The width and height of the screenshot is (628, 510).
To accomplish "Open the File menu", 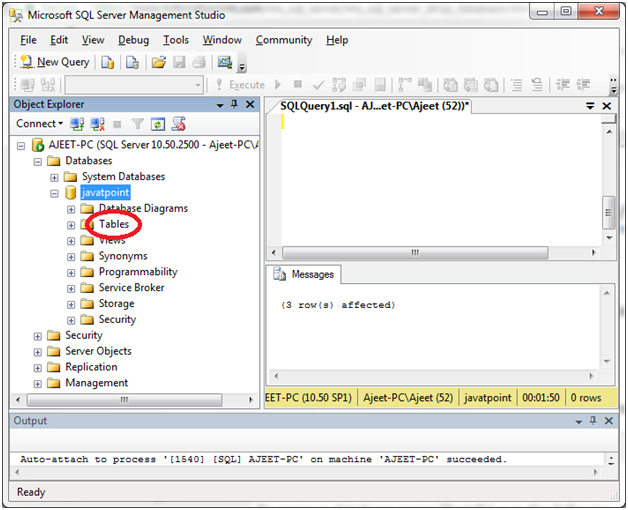I will [x=28, y=40].
